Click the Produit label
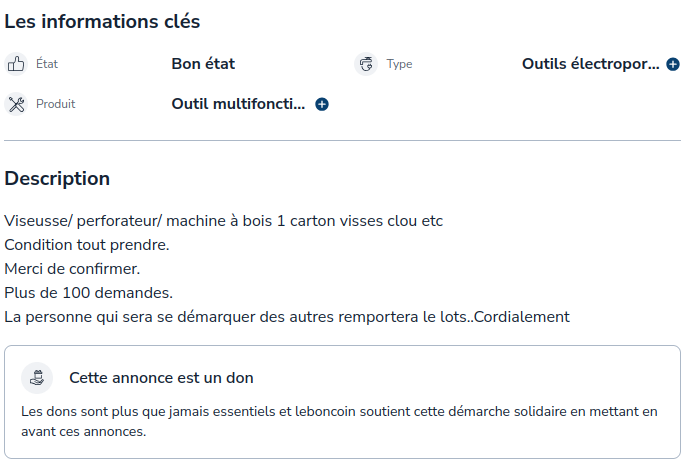The image size is (686, 465). [56, 104]
